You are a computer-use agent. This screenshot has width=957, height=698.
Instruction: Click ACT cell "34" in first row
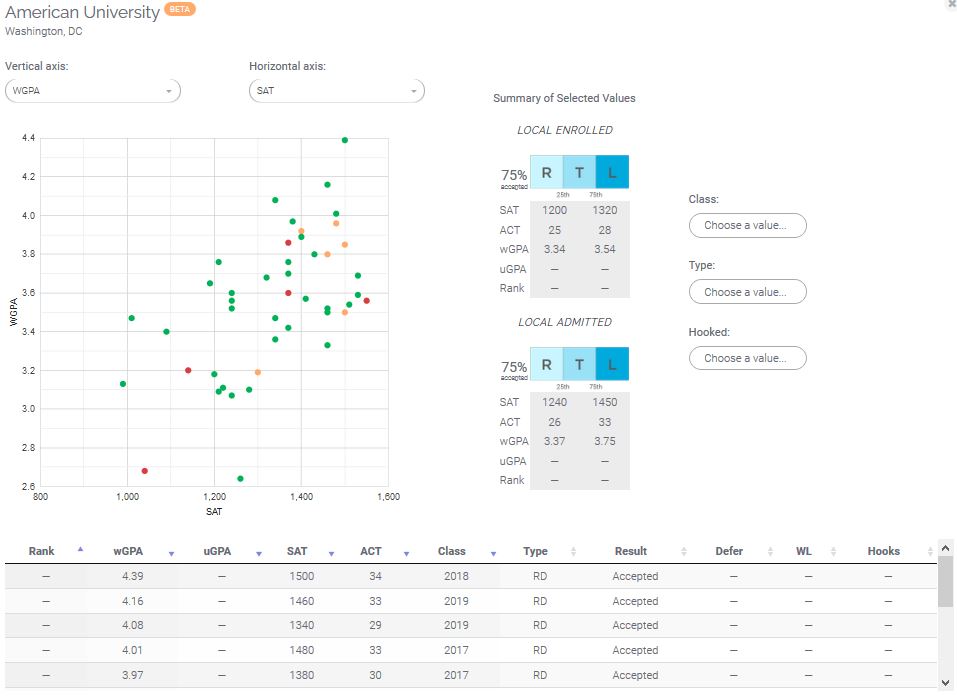click(x=375, y=576)
